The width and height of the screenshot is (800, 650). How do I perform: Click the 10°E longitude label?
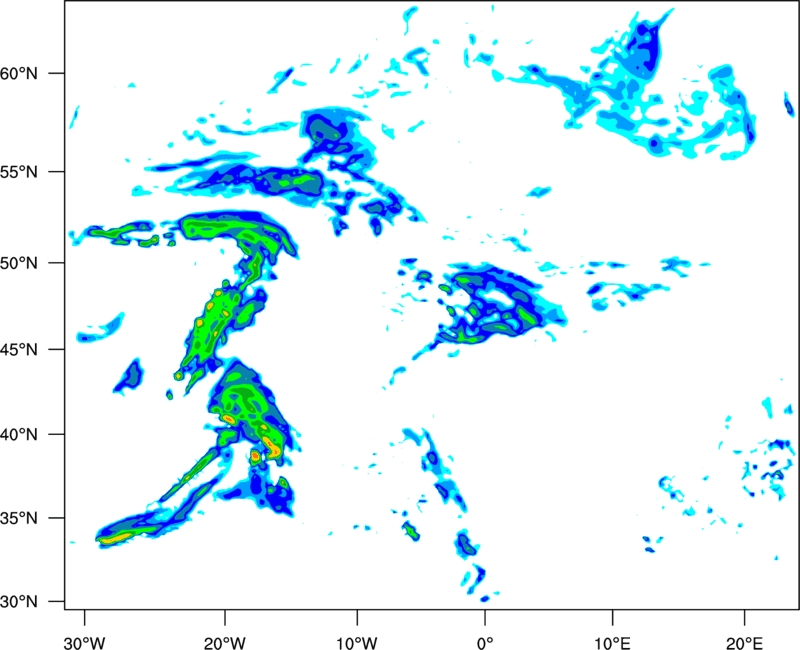pyautogui.click(x=612, y=643)
